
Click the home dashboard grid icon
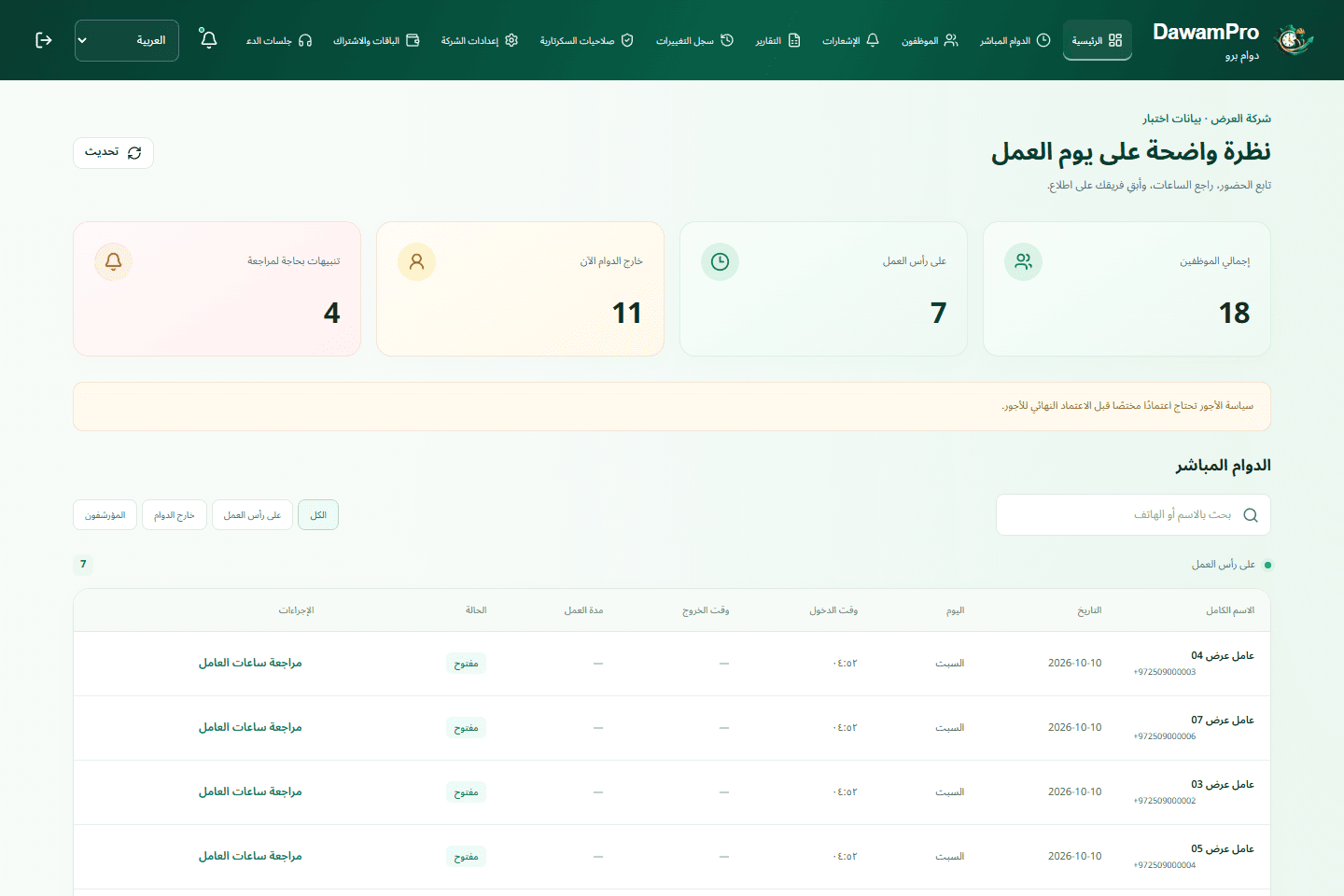(1115, 40)
